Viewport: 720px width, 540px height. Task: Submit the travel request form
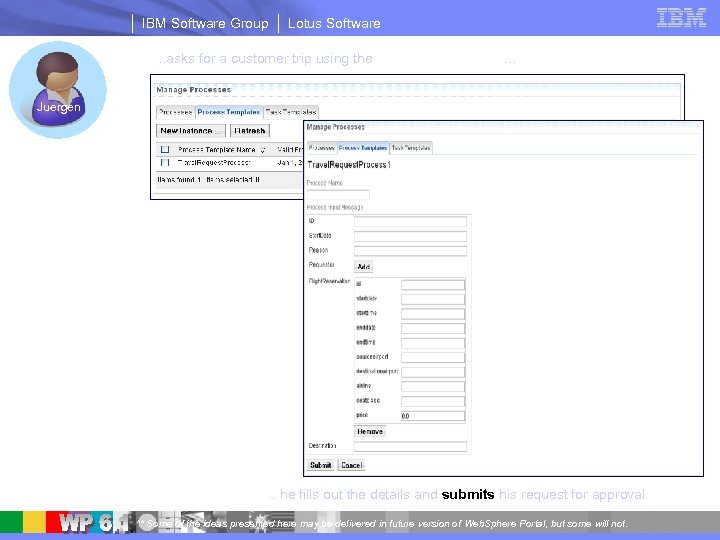[x=320, y=465]
